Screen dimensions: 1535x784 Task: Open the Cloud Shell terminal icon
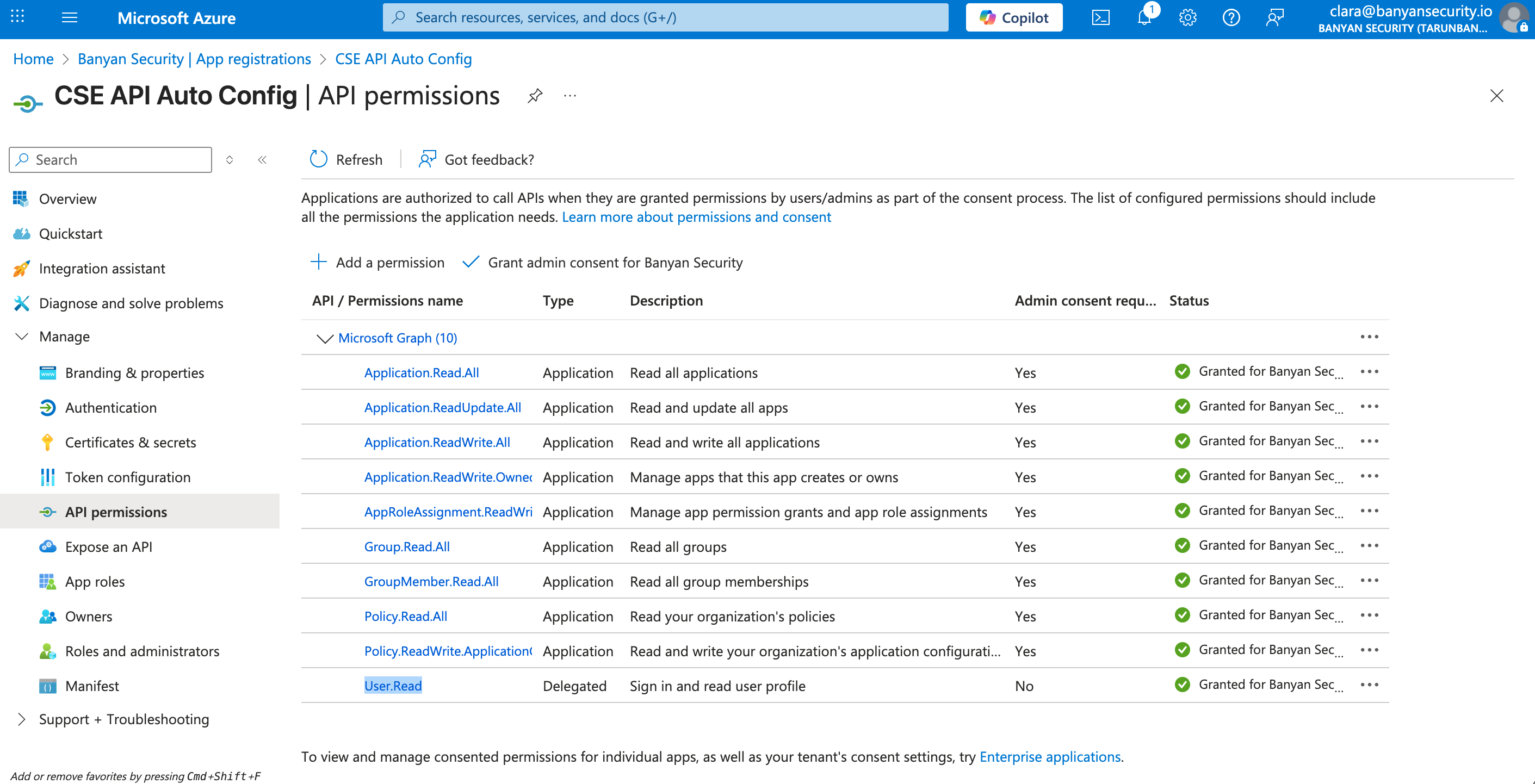coord(1100,18)
